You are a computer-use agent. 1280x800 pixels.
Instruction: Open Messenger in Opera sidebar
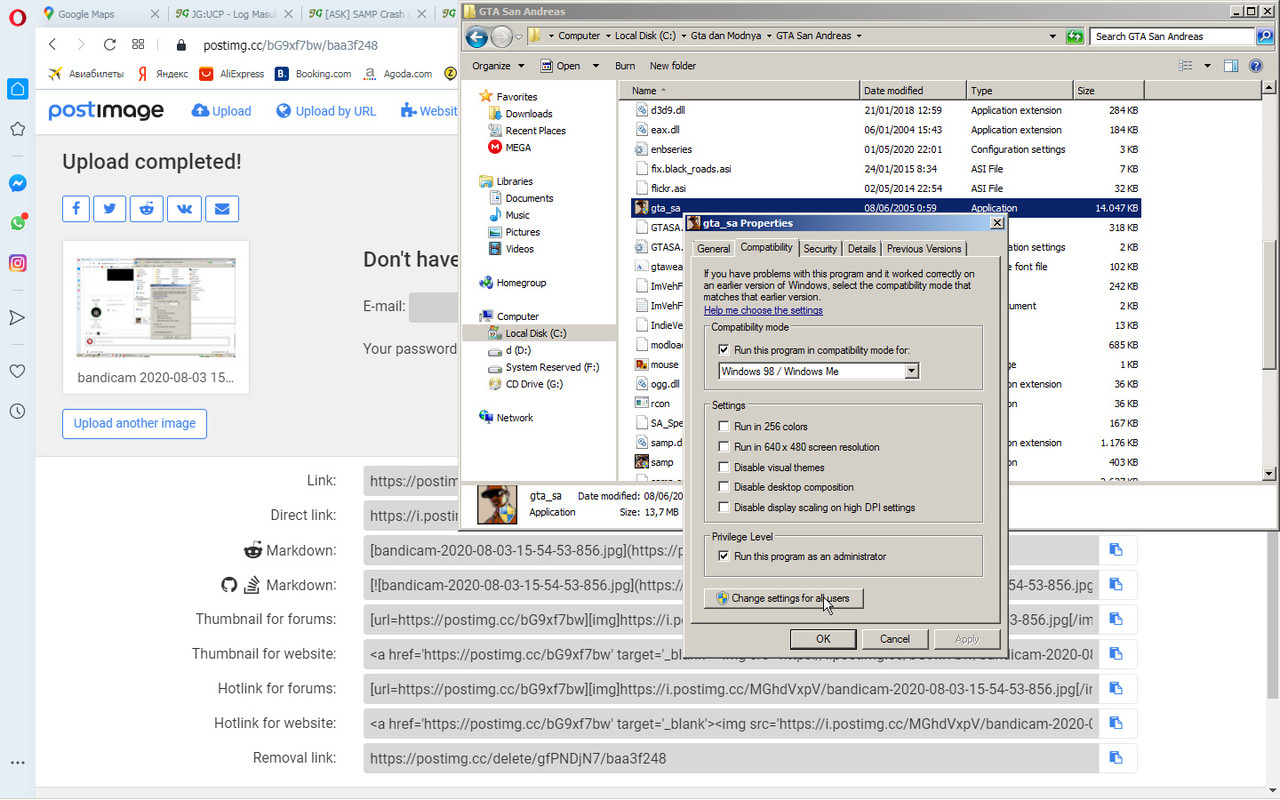17,184
